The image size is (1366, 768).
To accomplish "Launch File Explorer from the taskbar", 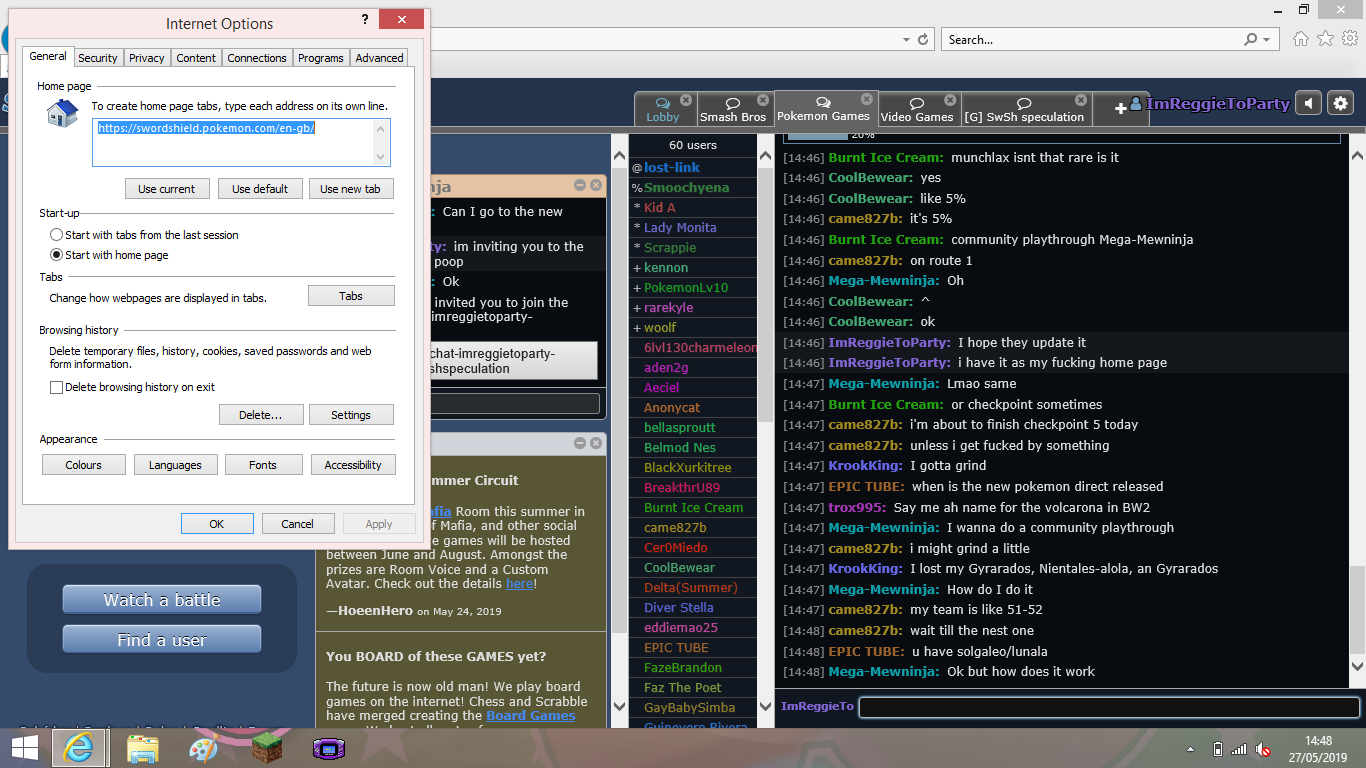I will [142, 748].
